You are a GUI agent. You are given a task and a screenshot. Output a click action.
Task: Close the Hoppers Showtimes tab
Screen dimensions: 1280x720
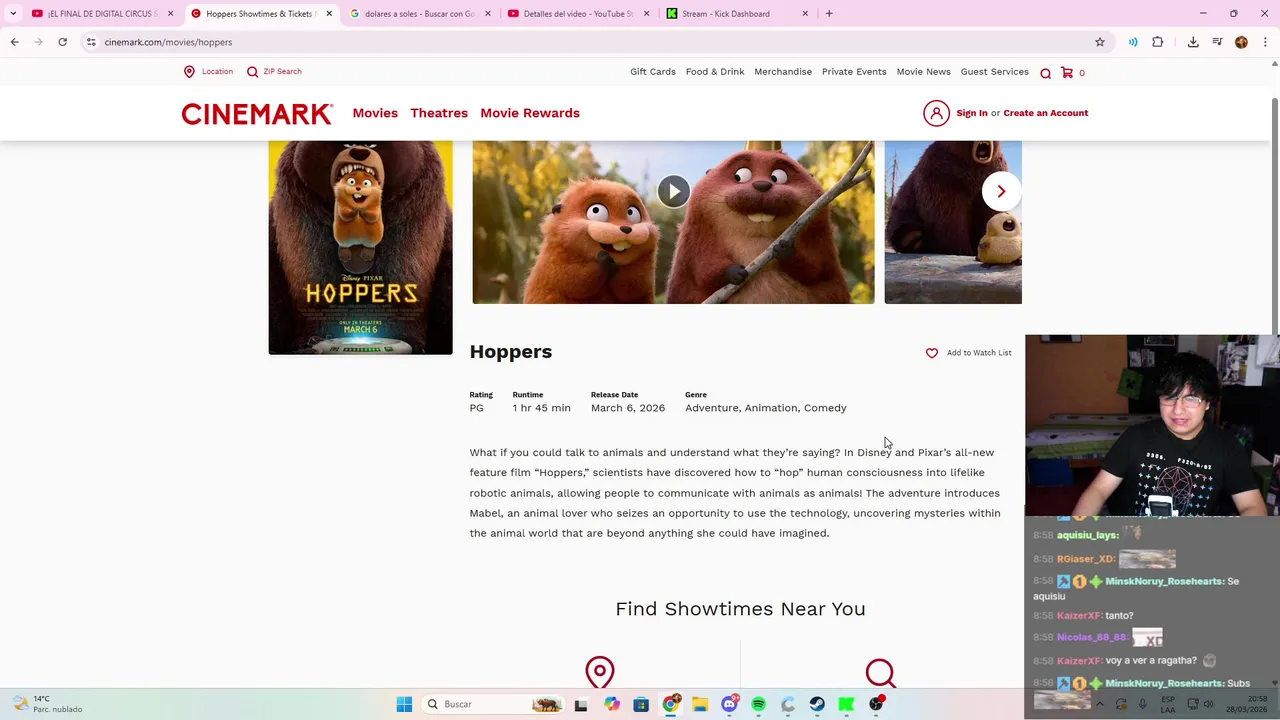click(329, 14)
